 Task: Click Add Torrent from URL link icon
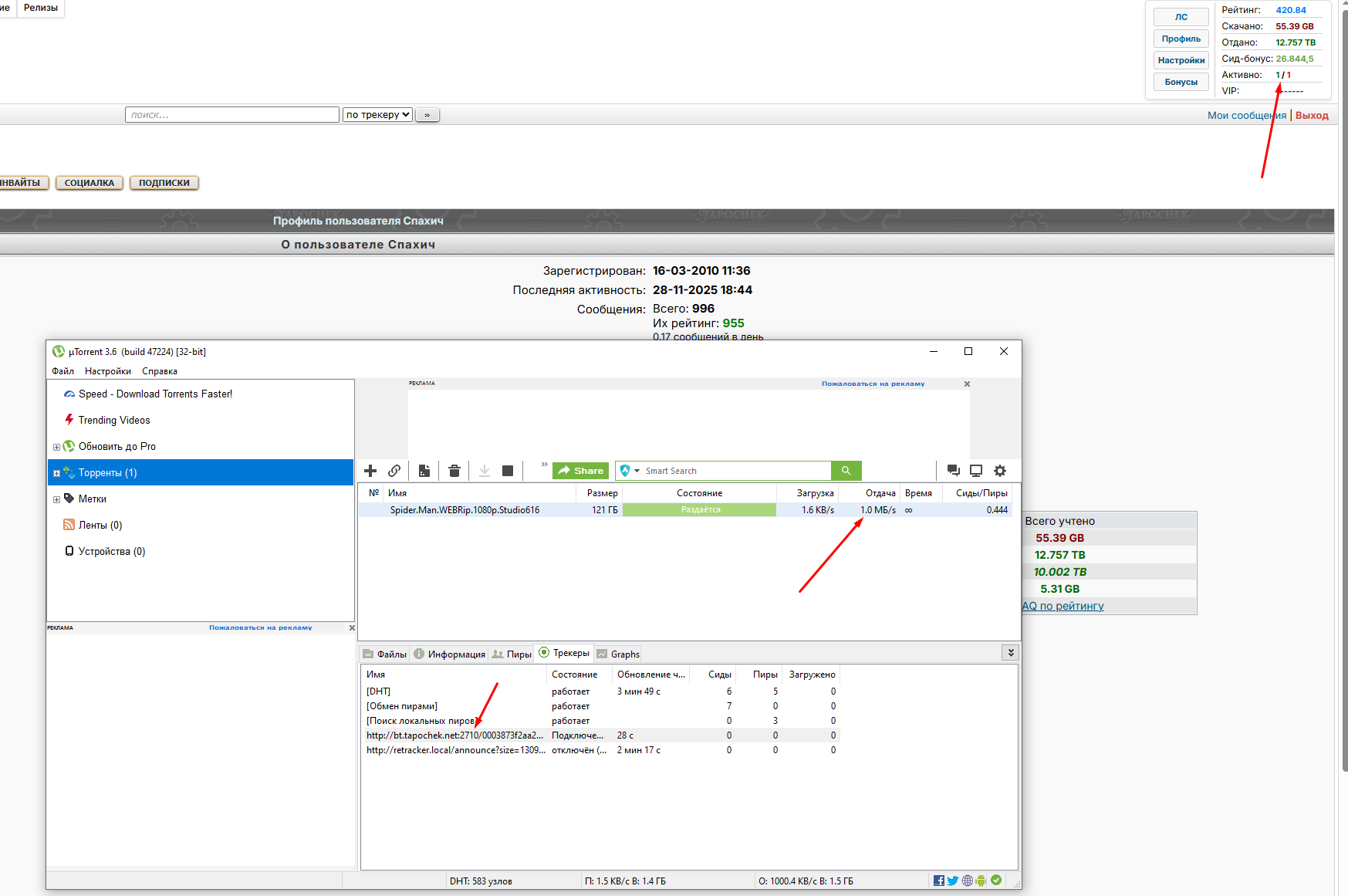(394, 471)
